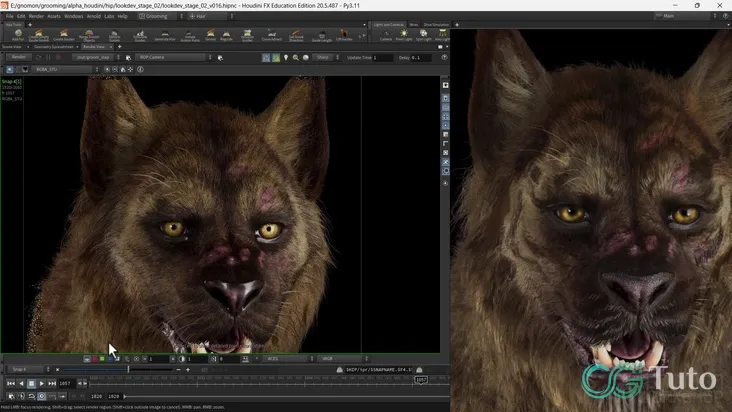Click the Isolate Groom Parts tool
The width and height of the screenshot is (732, 412).
pyautogui.click(x=190, y=35)
